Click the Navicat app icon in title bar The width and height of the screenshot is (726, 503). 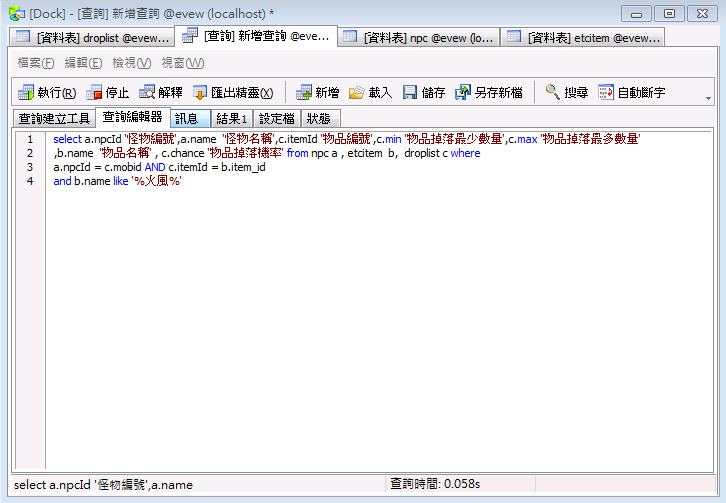(17, 13)
